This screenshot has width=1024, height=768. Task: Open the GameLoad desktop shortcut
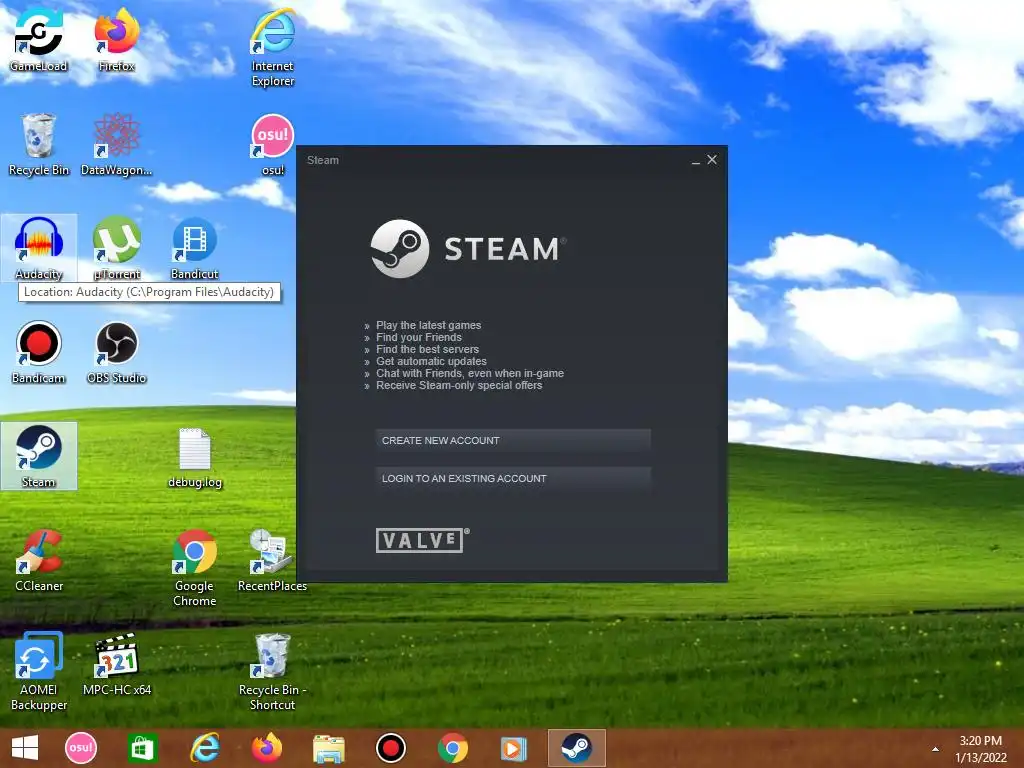tap(39, 39)
